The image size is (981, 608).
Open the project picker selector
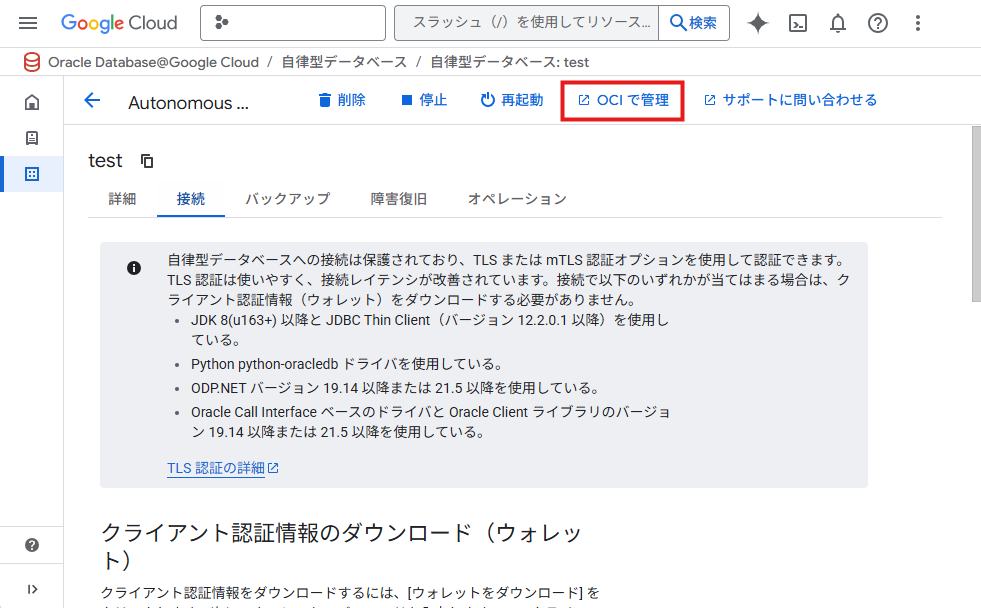point(292,23)
